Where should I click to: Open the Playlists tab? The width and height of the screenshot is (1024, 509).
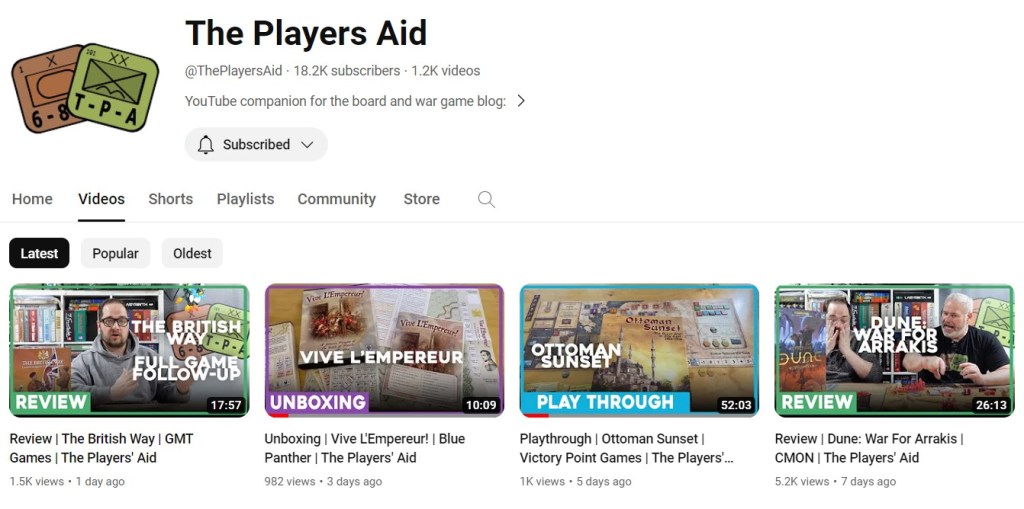point(246,199)
